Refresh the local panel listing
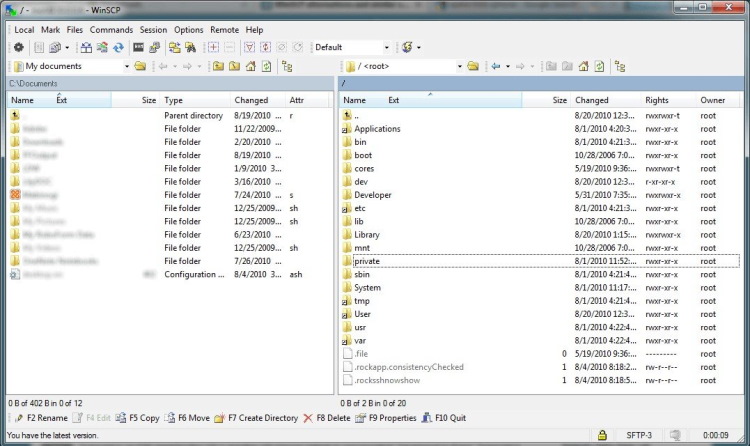750x446 pixels. 266,66
